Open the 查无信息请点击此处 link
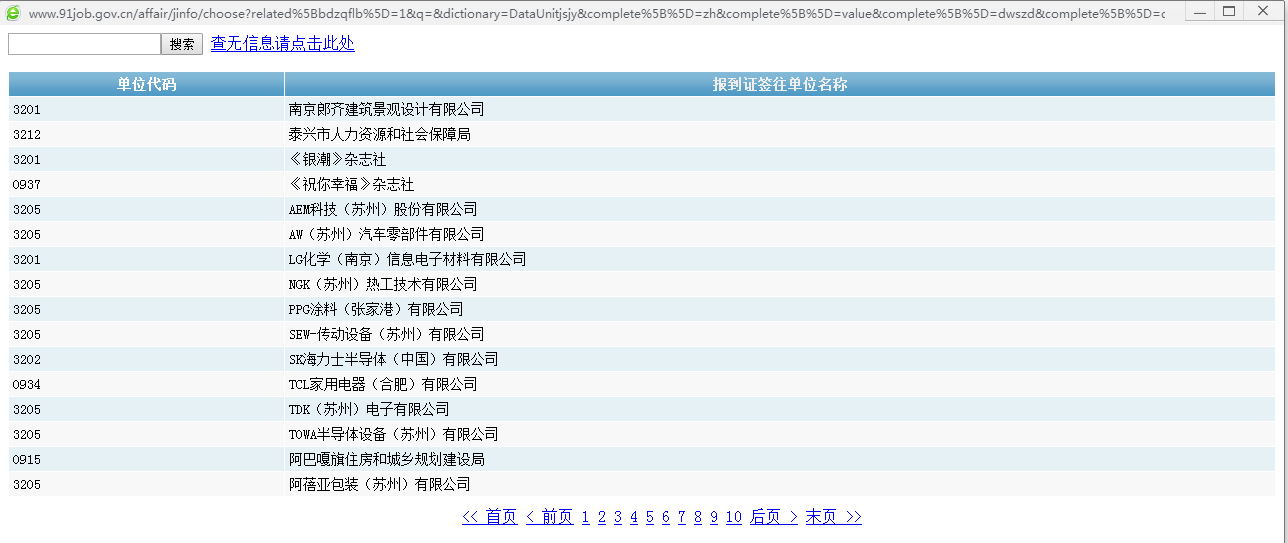 (282, 44)
